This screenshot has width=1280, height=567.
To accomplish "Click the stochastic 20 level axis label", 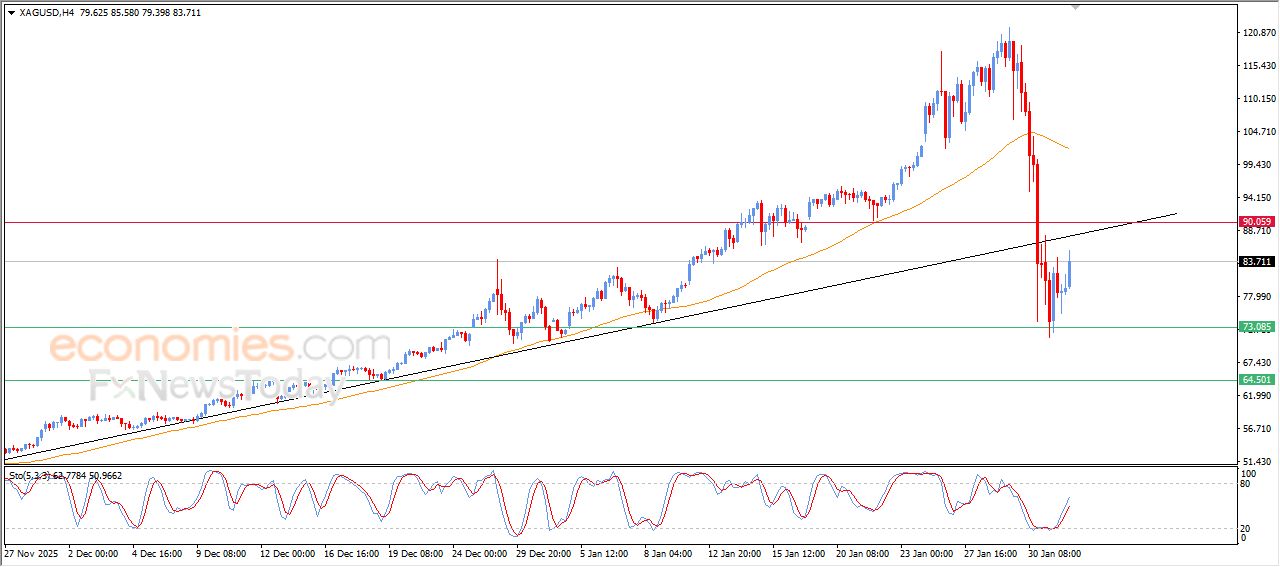I will click(1246, 527).
